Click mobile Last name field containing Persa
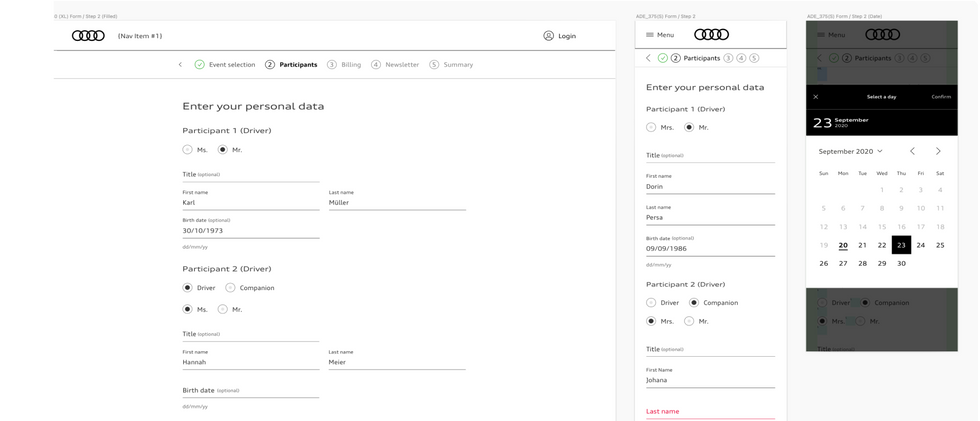This screenshot has width=980, height=421. 711,215
